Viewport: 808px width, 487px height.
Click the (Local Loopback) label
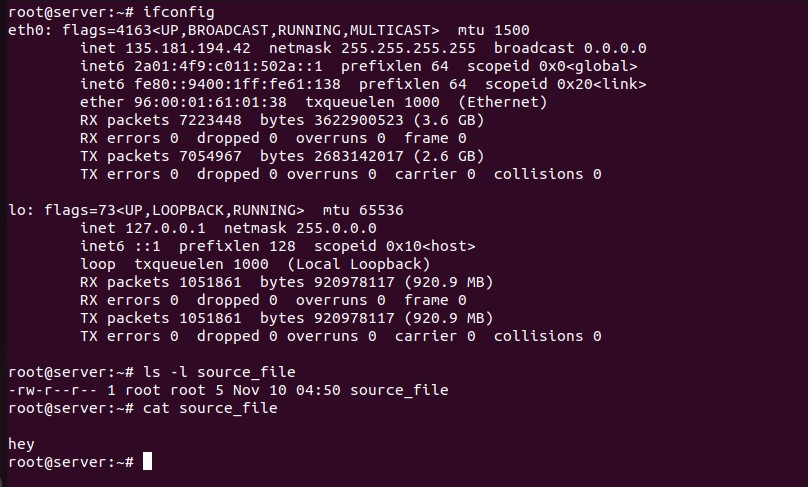click(359, 264)
